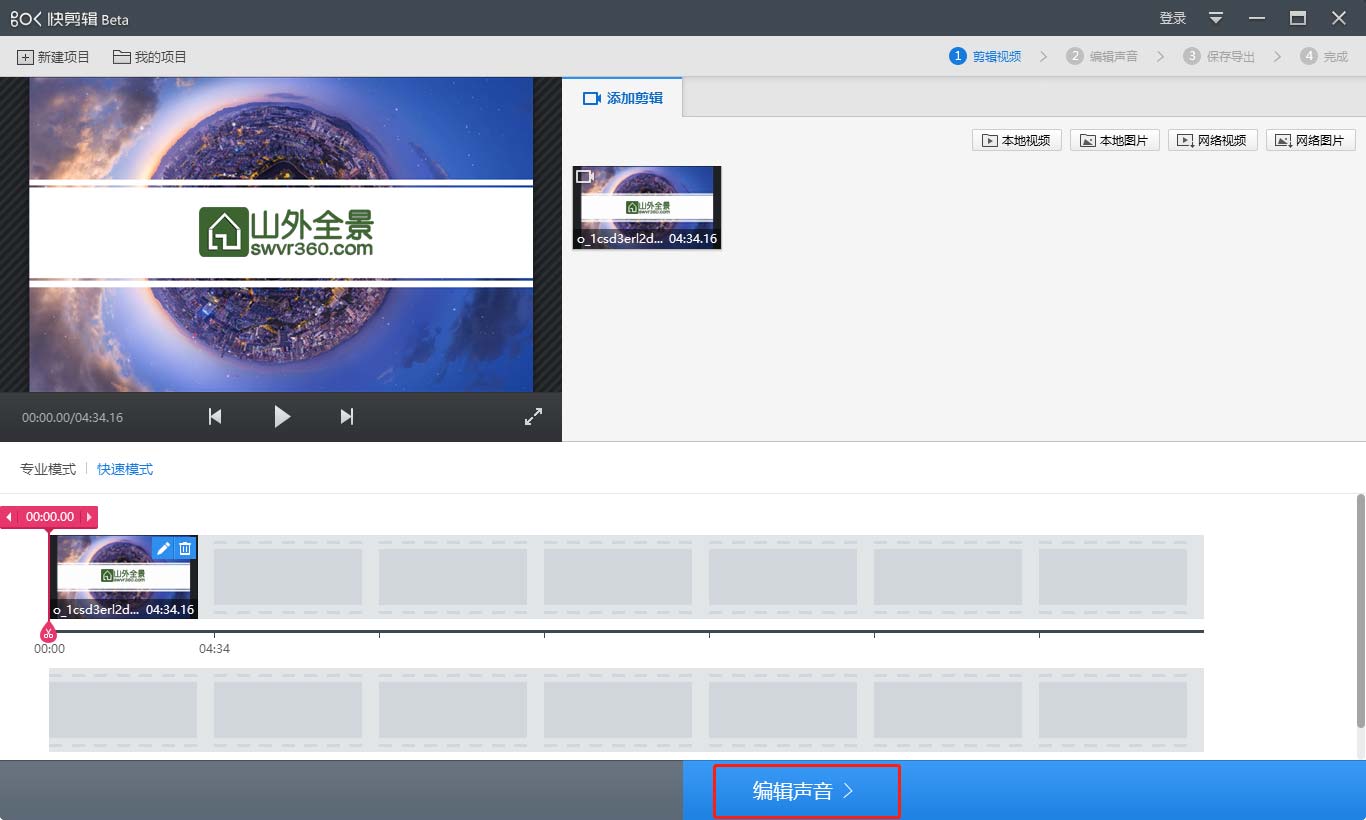Switch to professional mode (专业模式)
The height and width of the screenshot is (820, 1366).
(x=48, y=469)
